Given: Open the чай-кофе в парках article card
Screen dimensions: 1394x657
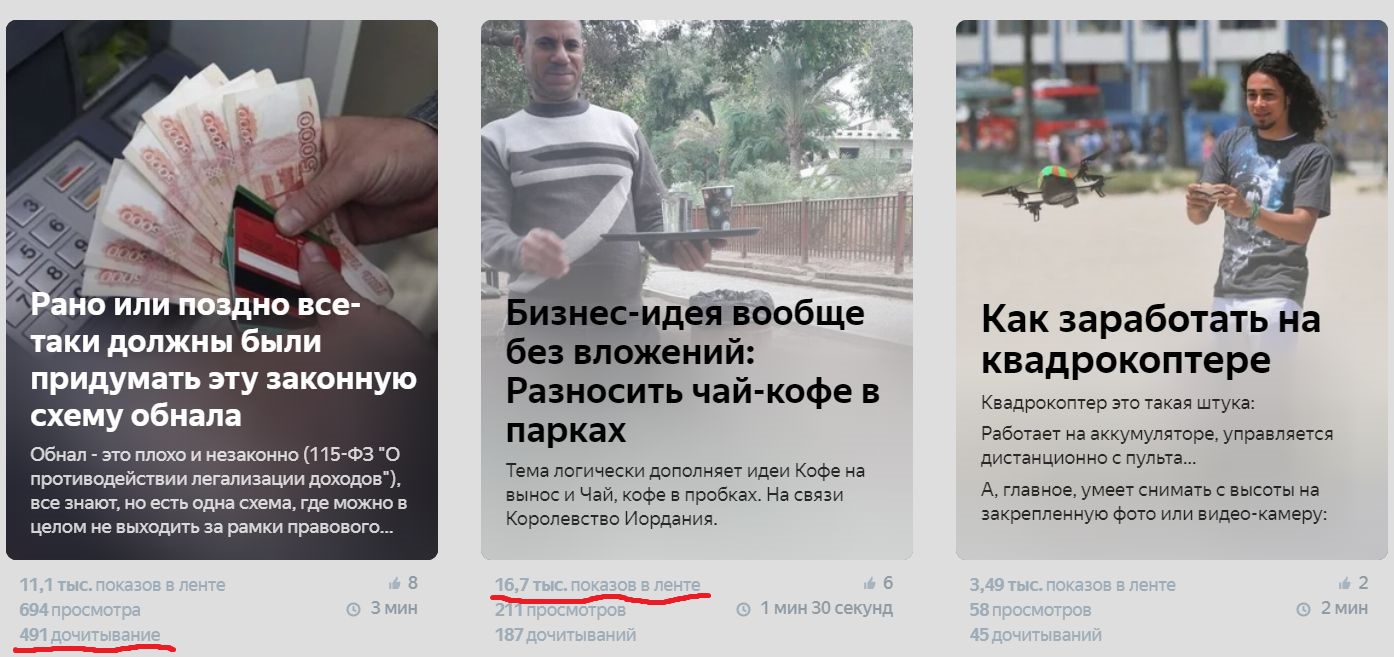Looking at the screenshot, I should click(697, 290).
